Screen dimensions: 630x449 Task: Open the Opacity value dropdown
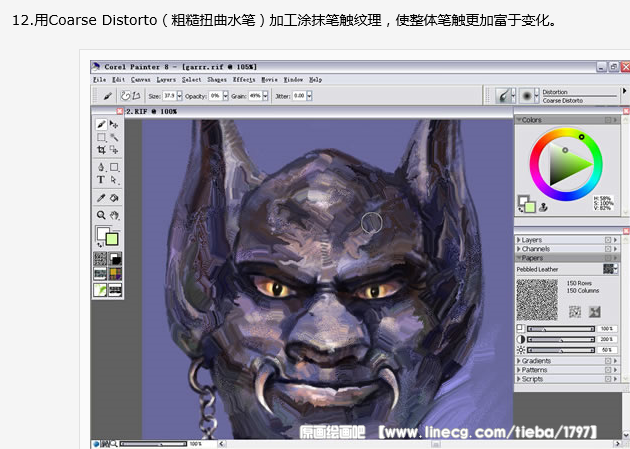[x=225, y=96]
